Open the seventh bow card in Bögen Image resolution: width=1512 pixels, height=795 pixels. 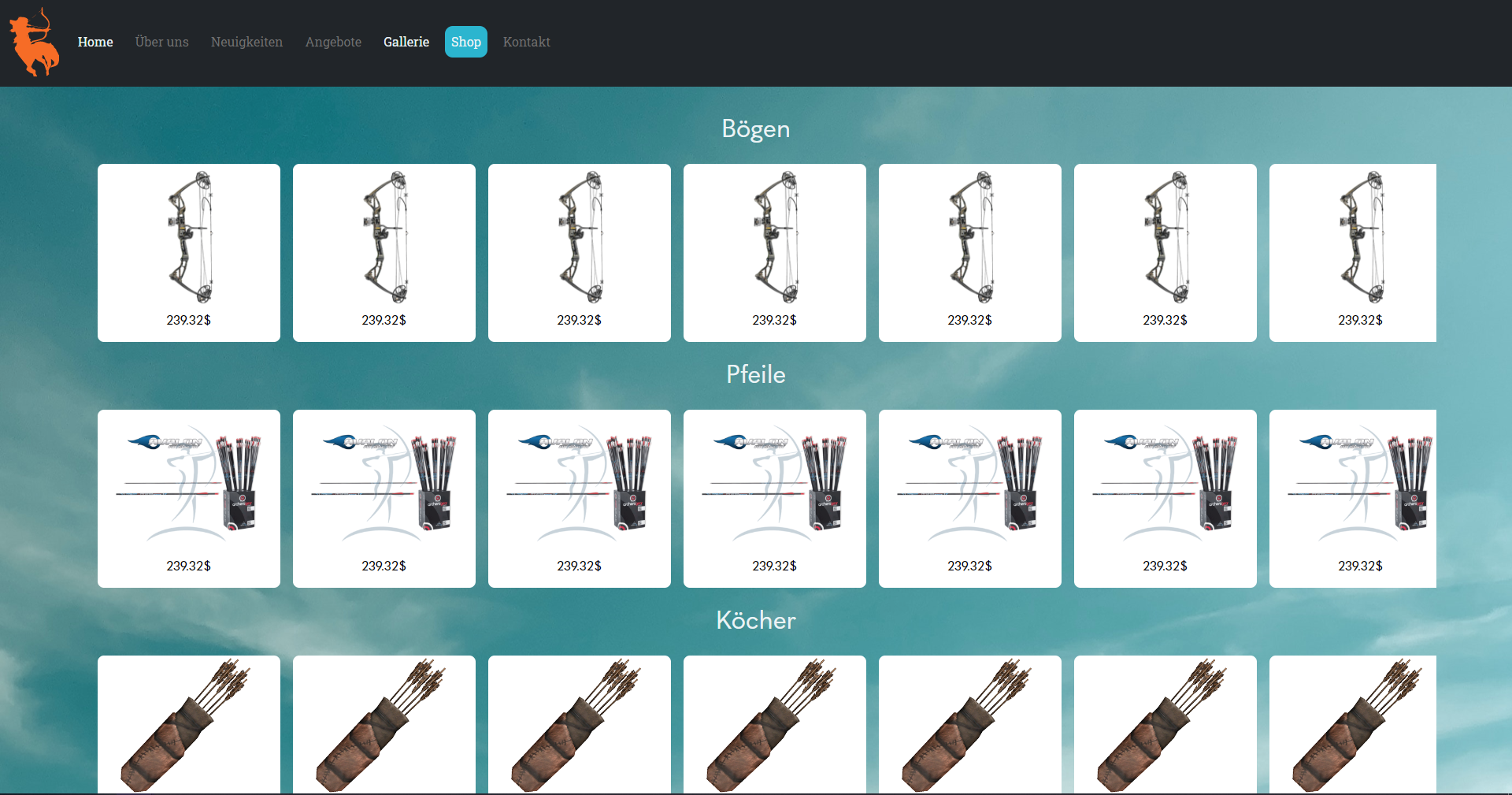(1353, 253)
